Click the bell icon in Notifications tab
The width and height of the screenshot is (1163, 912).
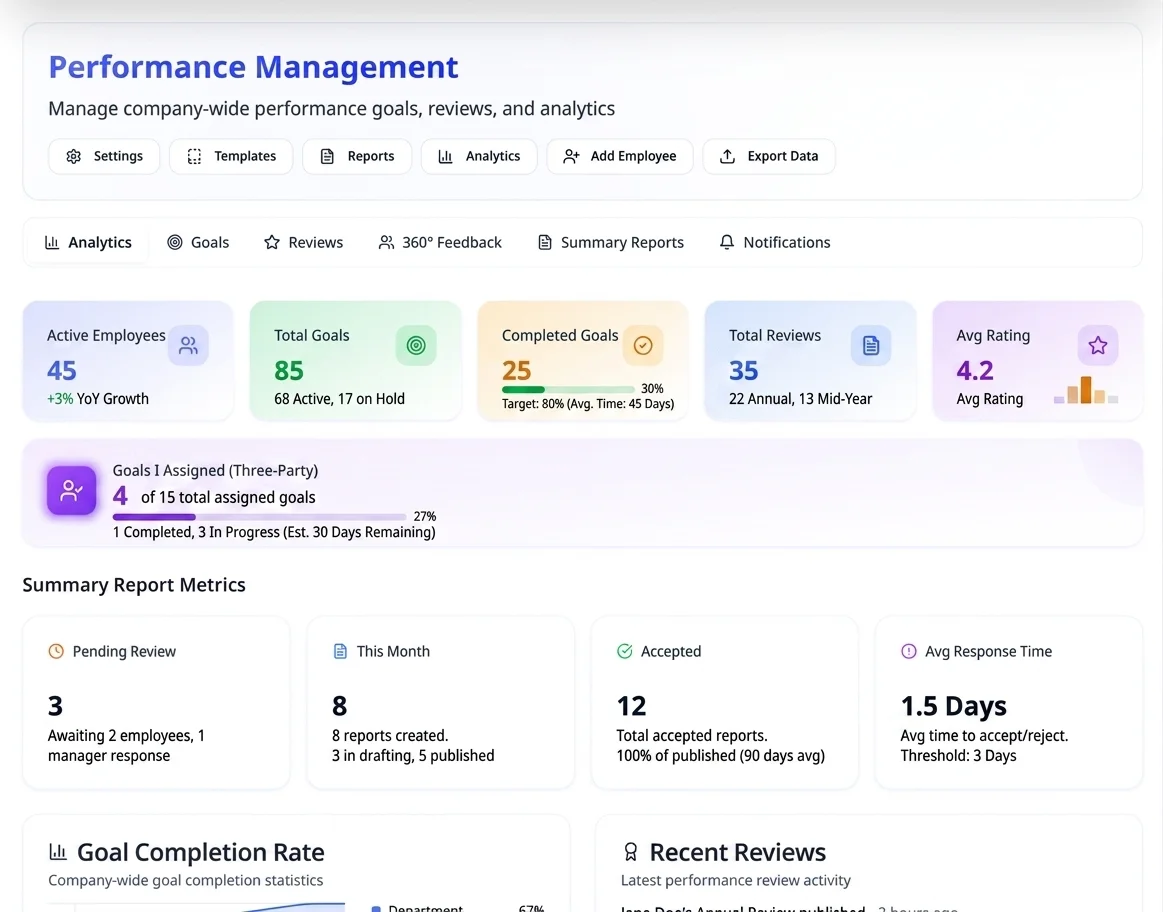coord(727,242)
